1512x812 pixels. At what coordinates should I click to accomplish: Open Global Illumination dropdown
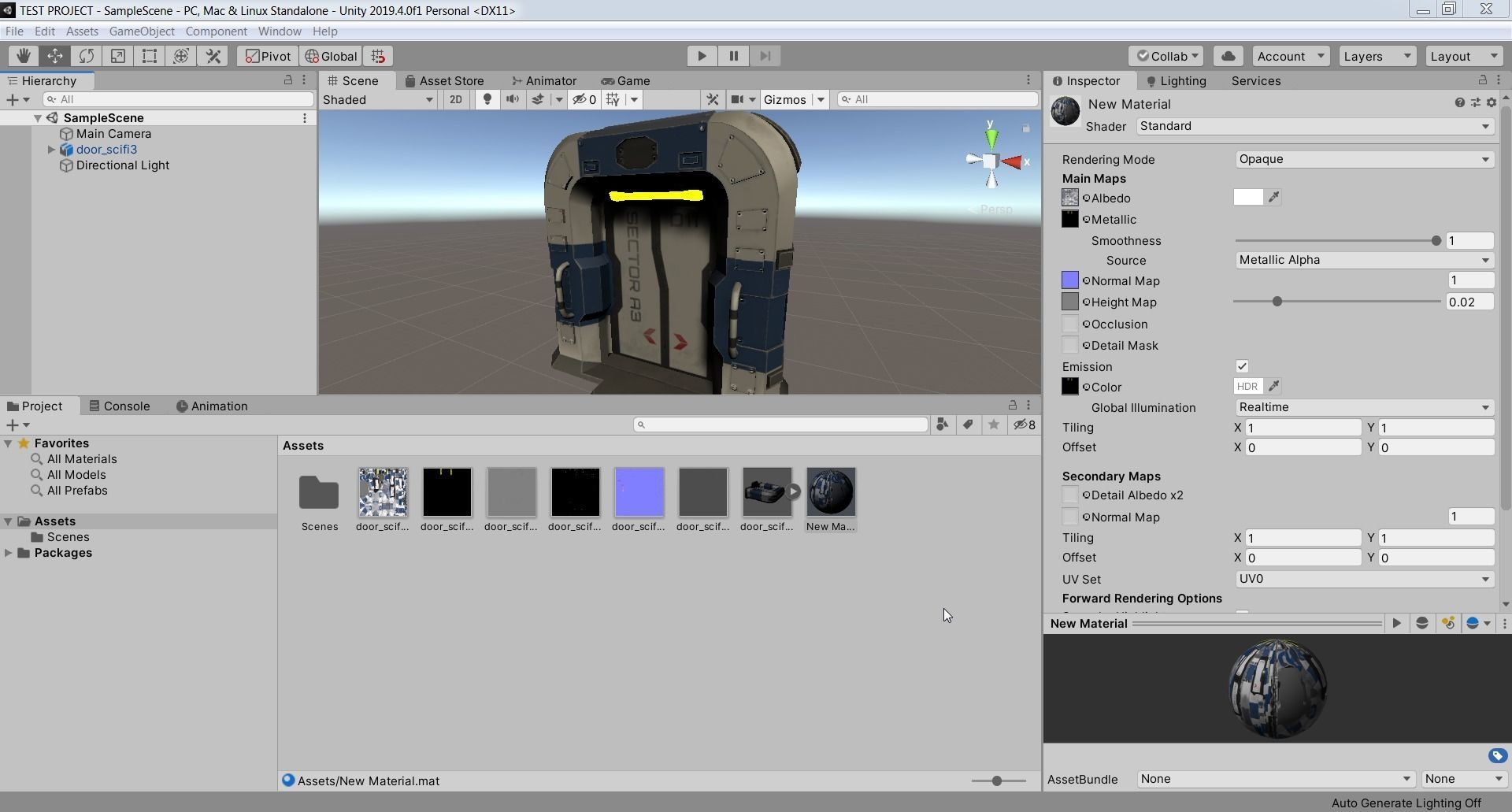point(1364,407)
